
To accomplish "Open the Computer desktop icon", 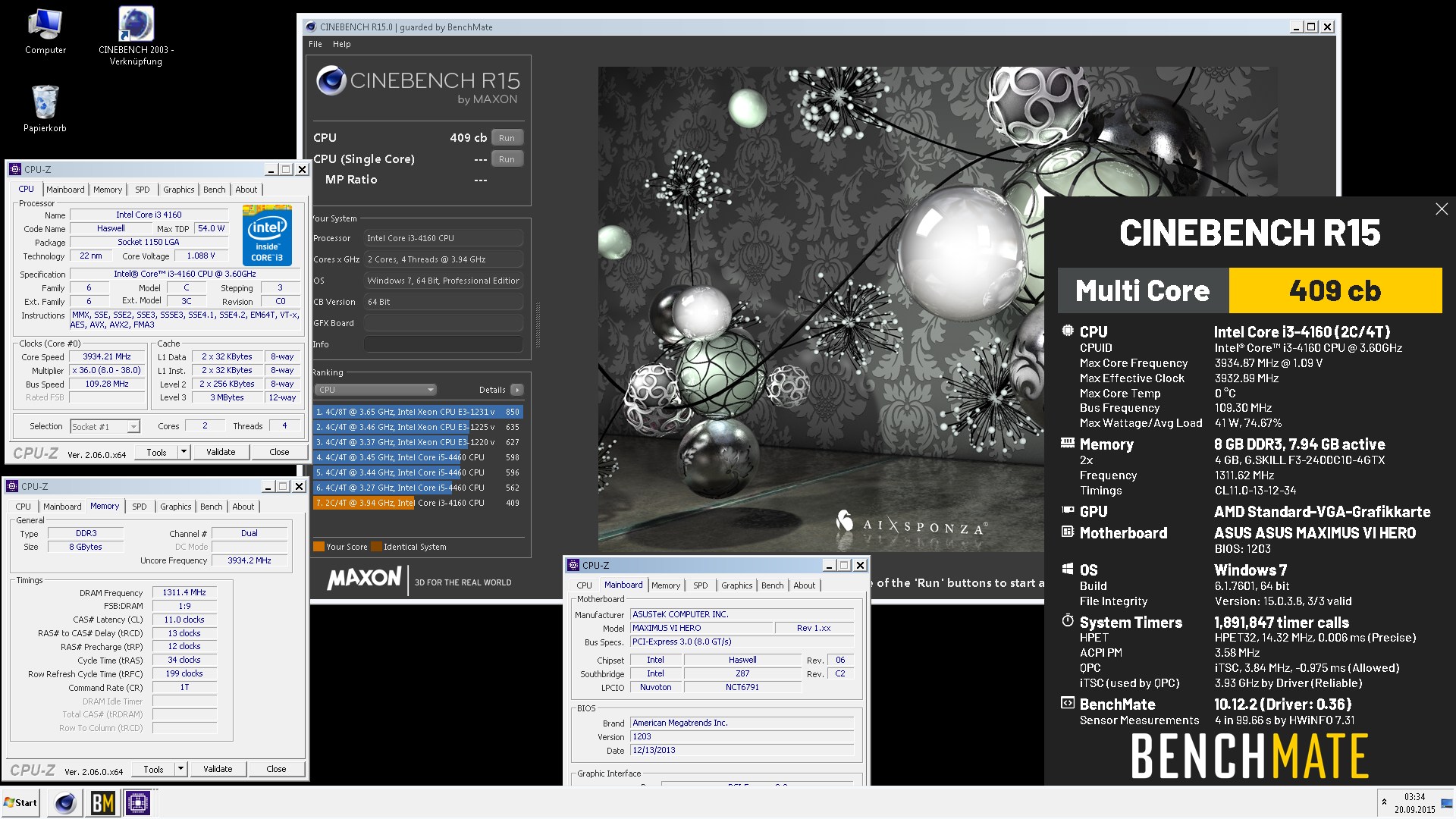I will [x=45, y=32].
